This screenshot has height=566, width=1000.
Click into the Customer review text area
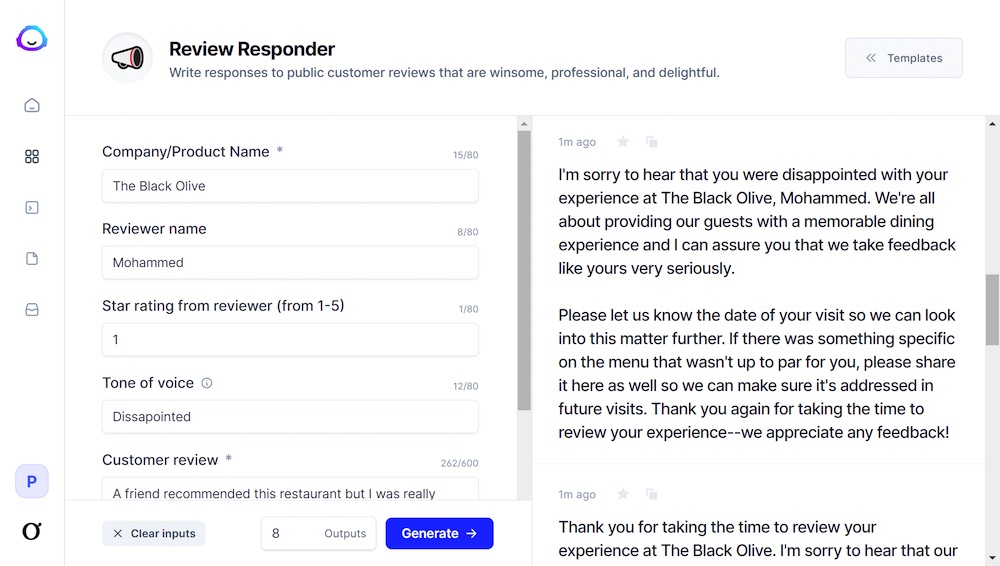tap(290, 489)
